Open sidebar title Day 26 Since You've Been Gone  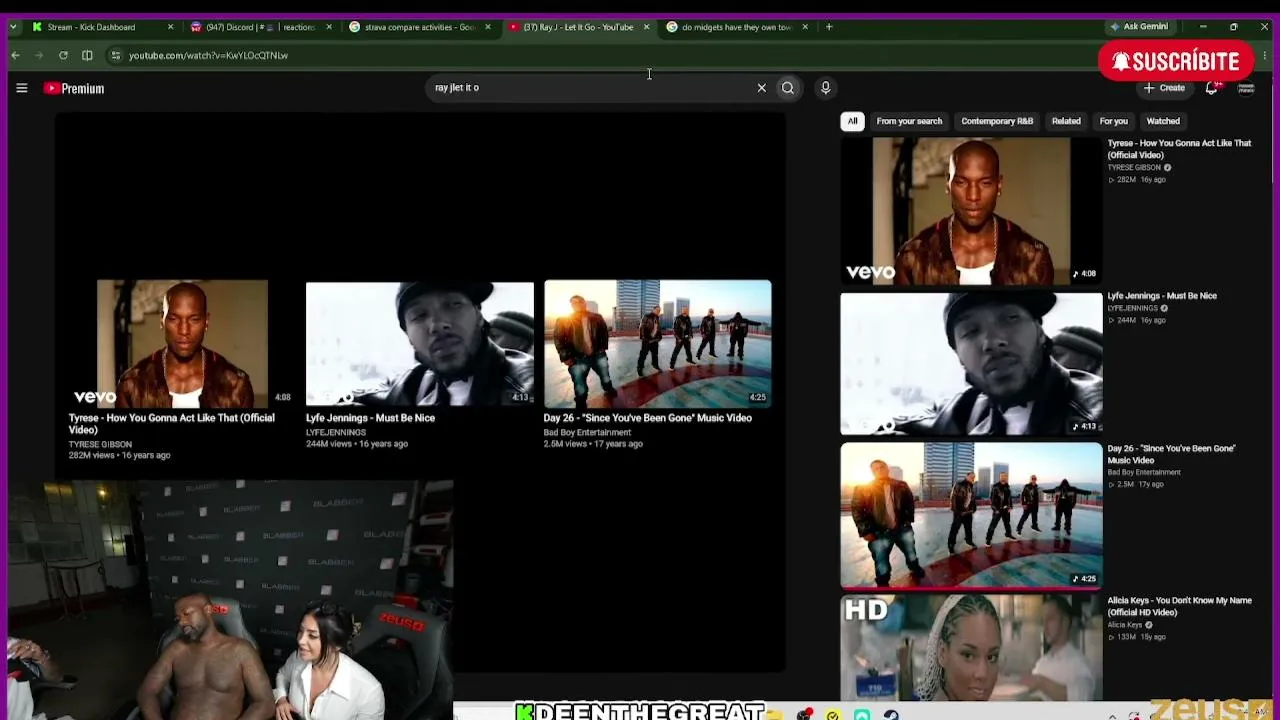pos(1171,454)
